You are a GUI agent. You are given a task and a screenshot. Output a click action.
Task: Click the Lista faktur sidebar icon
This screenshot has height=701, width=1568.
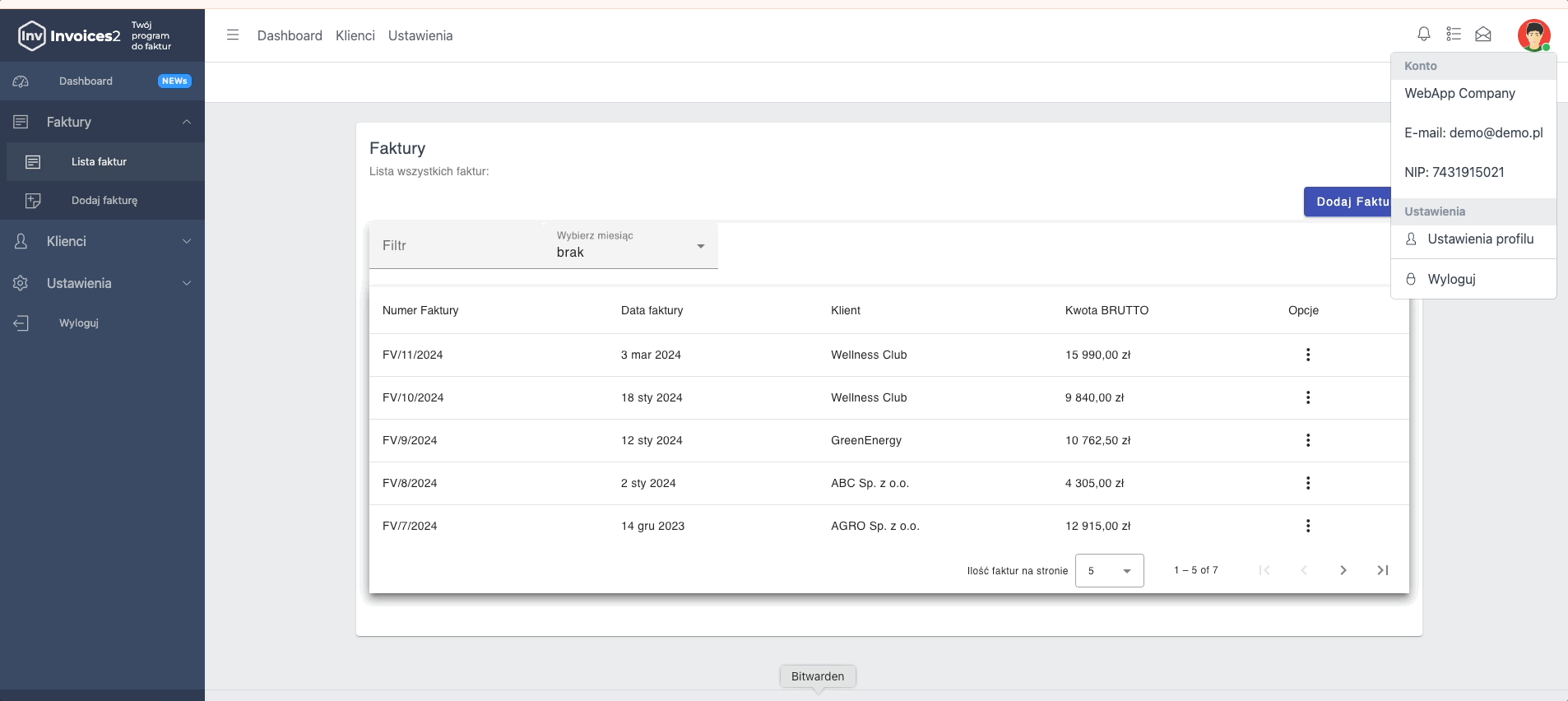coord(33,162)
